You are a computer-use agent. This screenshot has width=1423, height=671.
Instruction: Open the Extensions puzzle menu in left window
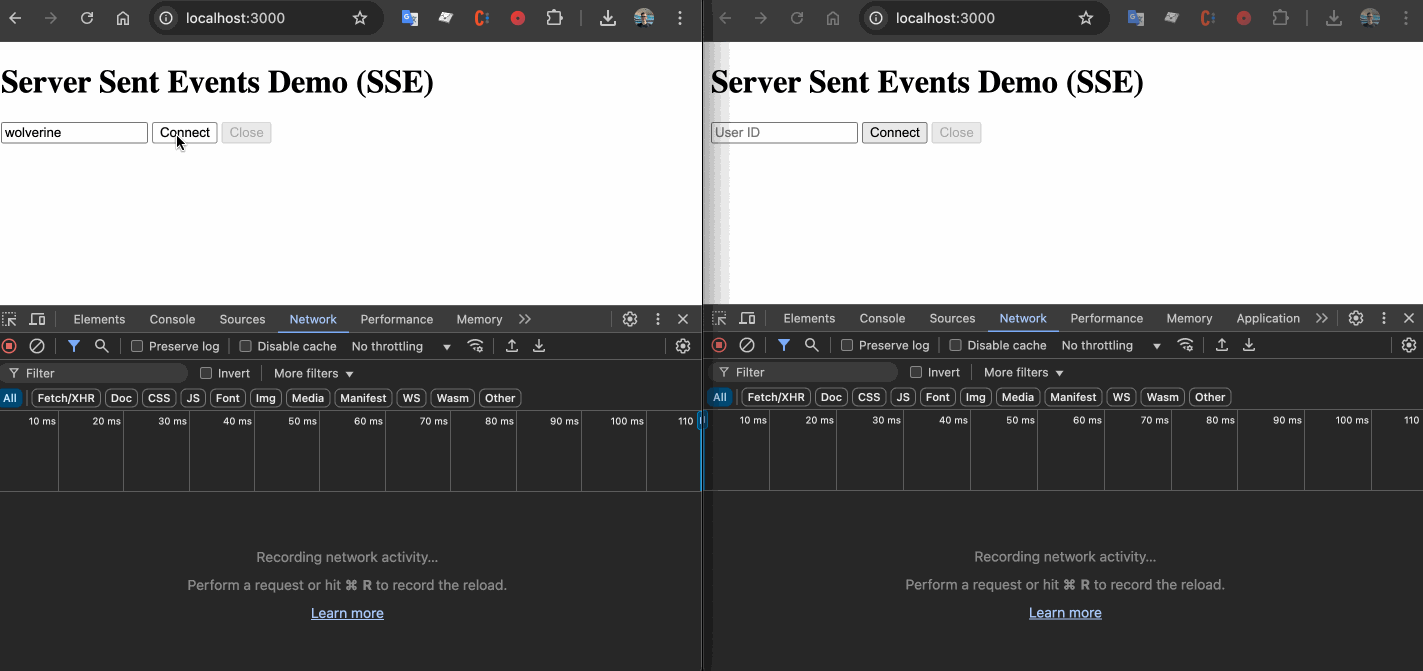tap(554, 18)
